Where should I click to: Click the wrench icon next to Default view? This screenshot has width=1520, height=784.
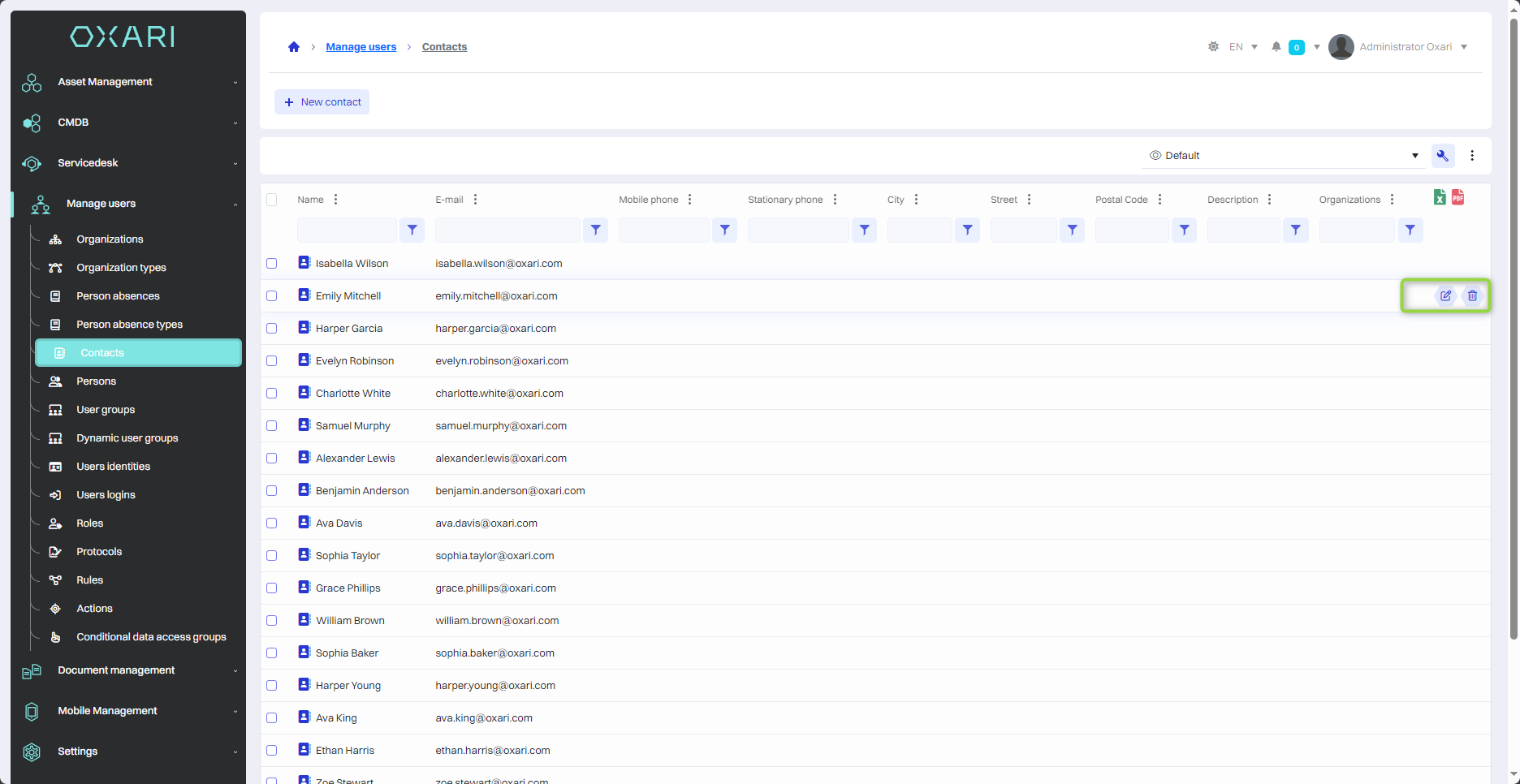click(x=1443, y=156)
